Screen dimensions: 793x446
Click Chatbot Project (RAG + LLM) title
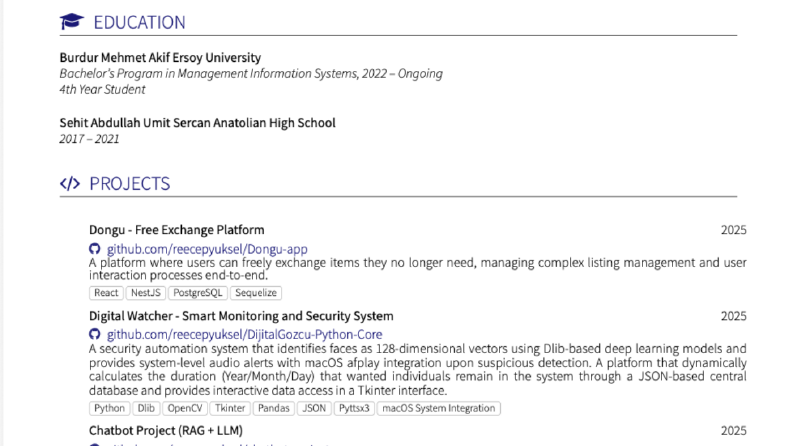coord(166,431)
